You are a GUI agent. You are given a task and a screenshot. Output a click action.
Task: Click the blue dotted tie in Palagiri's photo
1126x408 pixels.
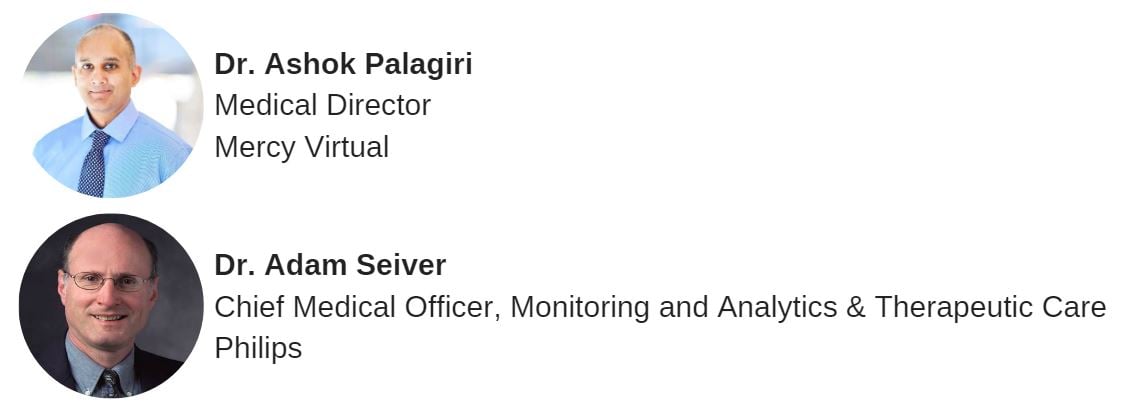coord(94,163)
